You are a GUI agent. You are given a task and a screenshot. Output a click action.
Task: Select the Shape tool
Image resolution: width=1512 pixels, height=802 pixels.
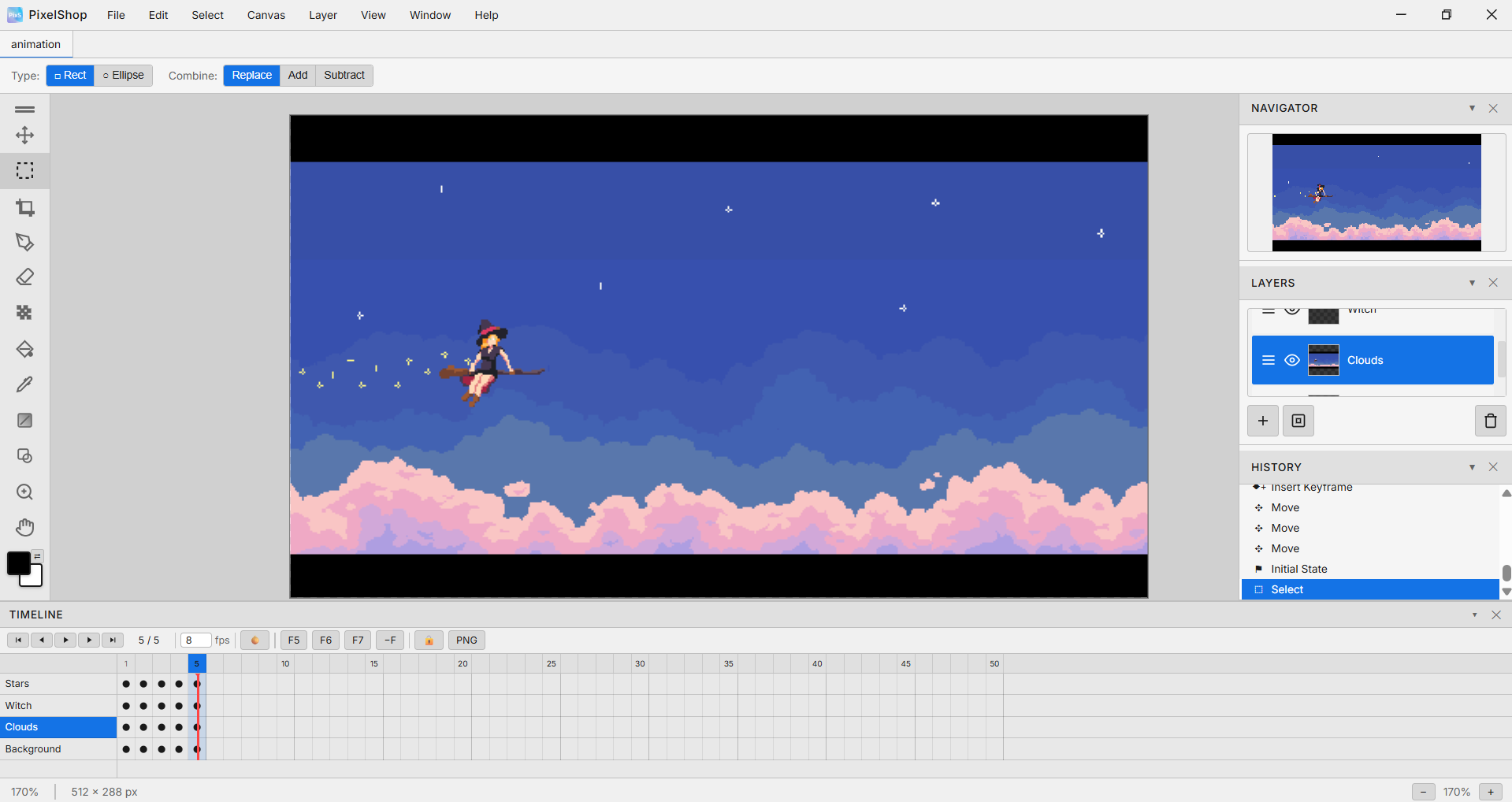click(x=25, y=456)
